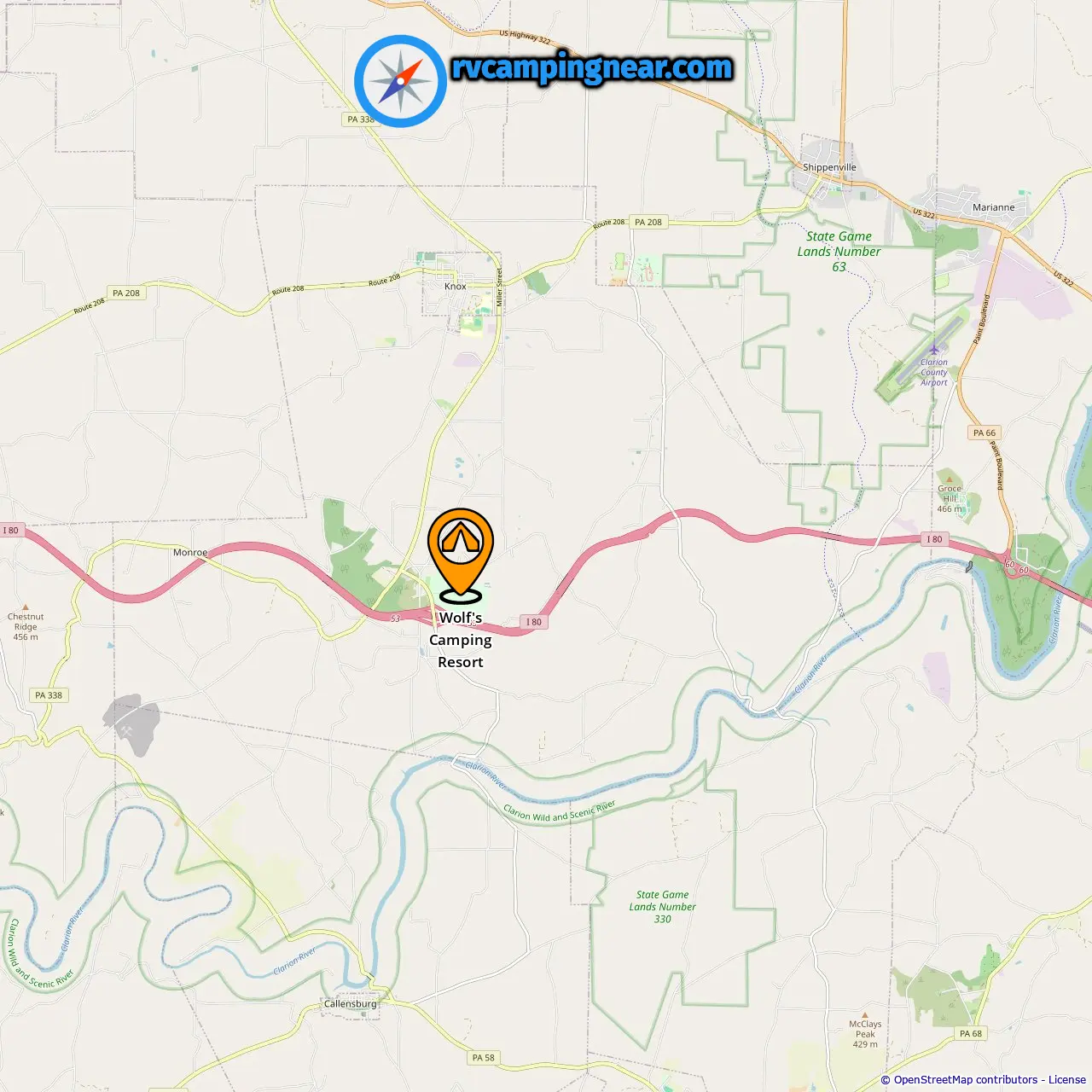Click the McClays Peak triangle marker

[865, 1014]
